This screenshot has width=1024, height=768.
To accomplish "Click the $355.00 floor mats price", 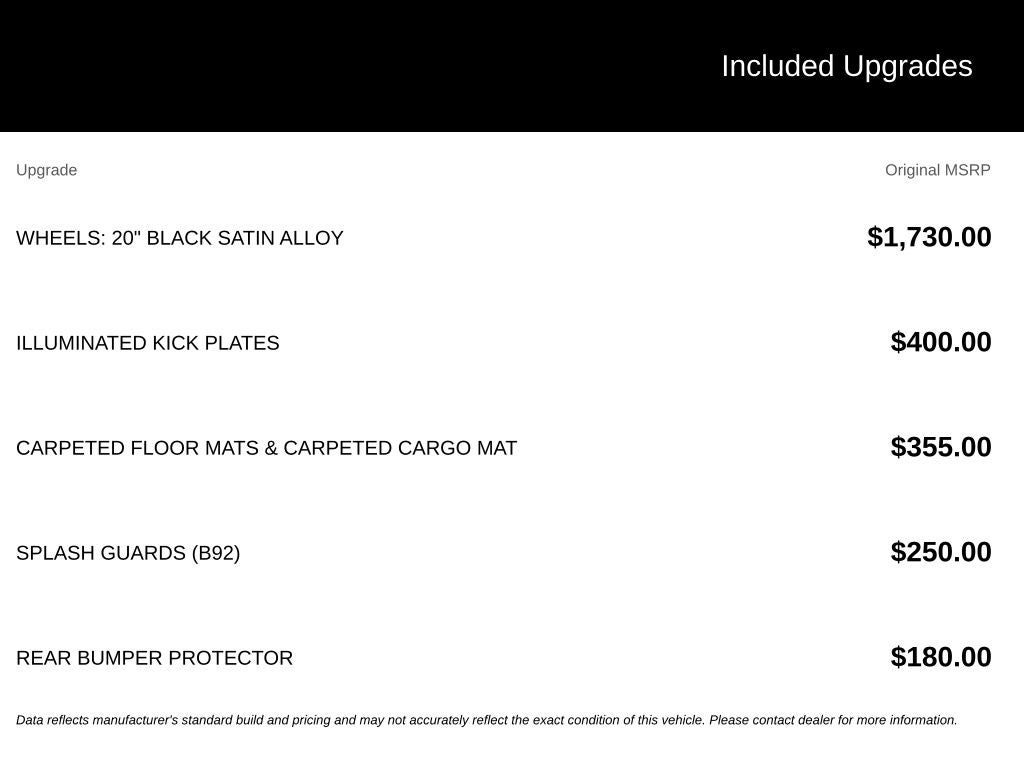I will click(x=940, y=447).
